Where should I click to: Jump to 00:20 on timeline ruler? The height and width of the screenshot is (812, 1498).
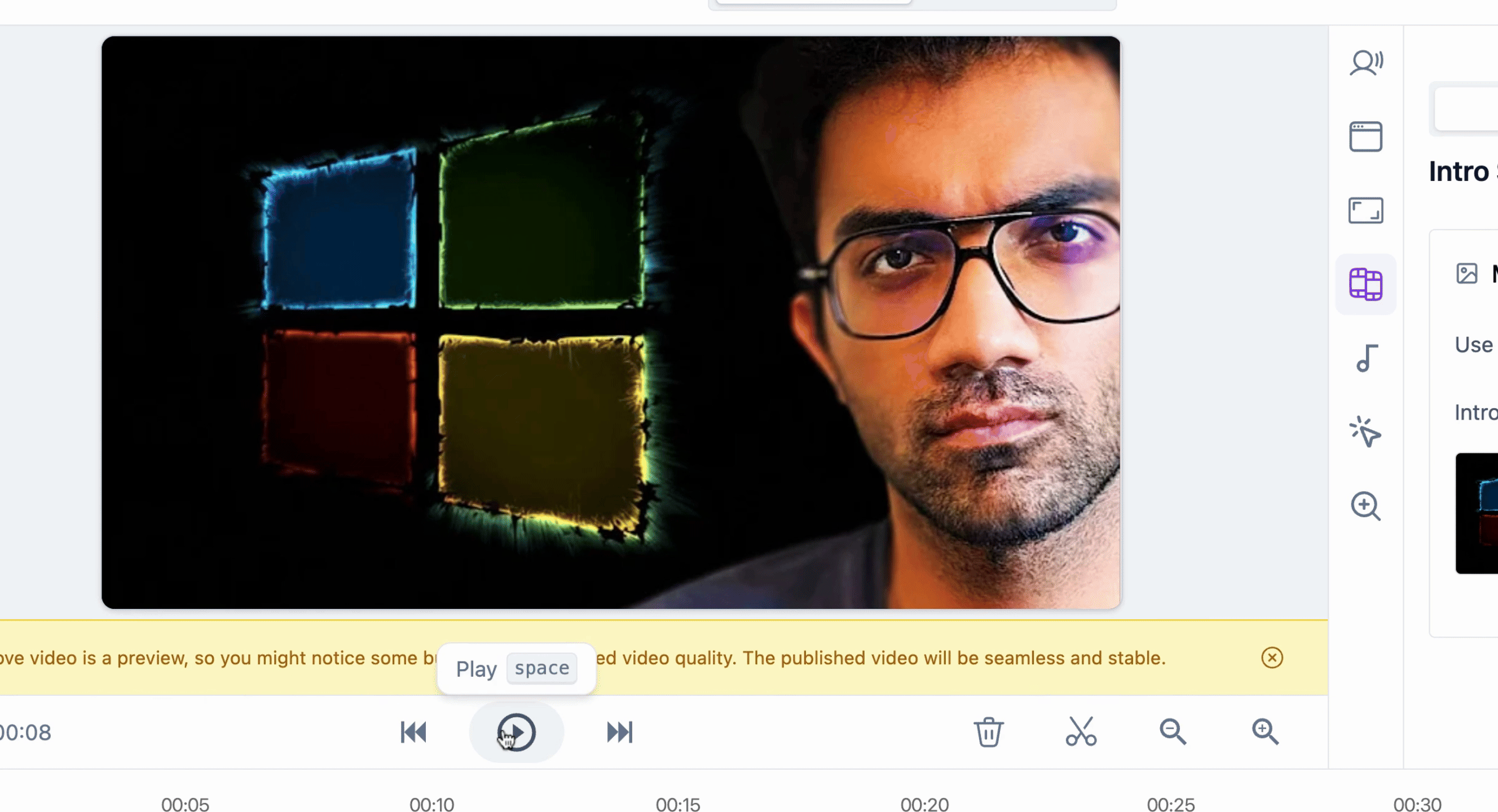coord(924,804)
